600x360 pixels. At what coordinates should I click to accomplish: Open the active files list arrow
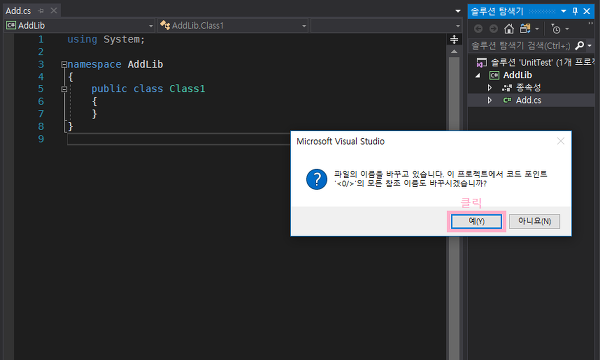coord(458,11)
